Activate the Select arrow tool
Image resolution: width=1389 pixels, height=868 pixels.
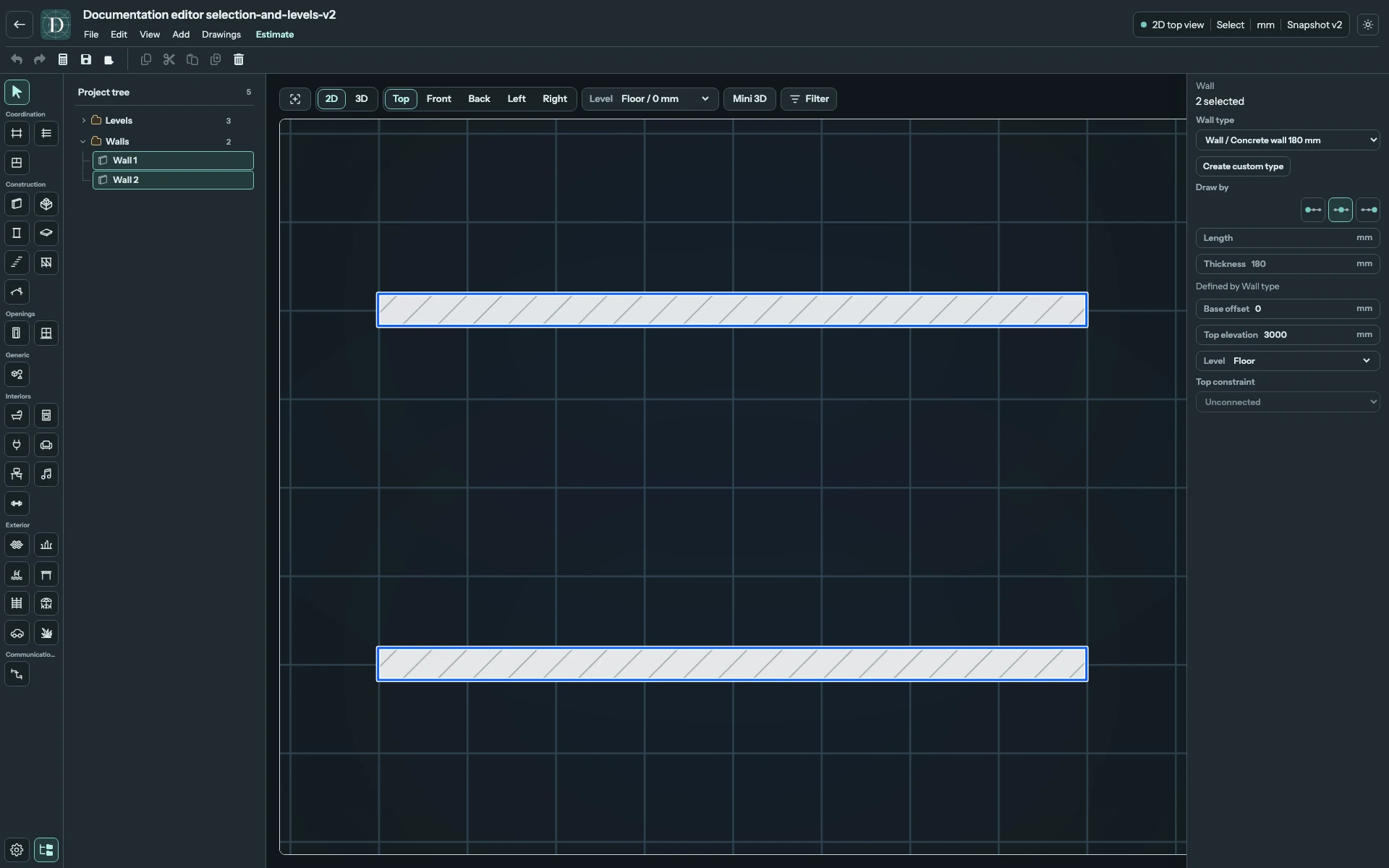pyautogui.click(x=17, y=92)
